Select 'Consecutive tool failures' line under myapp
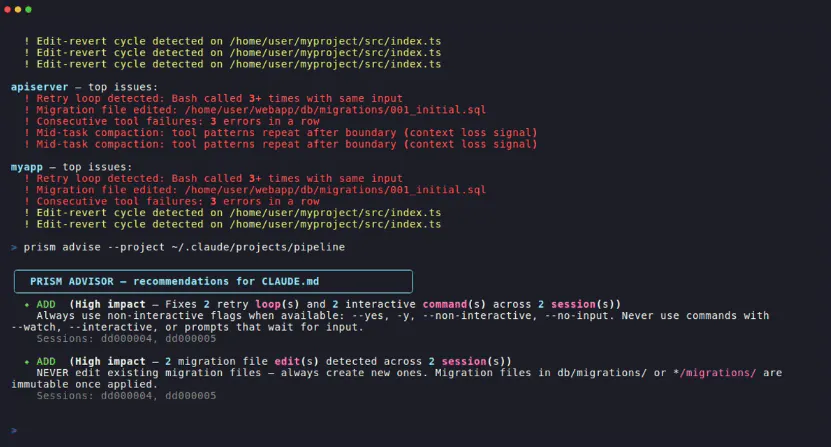This screenshot has height=447, width=831. point(172,201)
